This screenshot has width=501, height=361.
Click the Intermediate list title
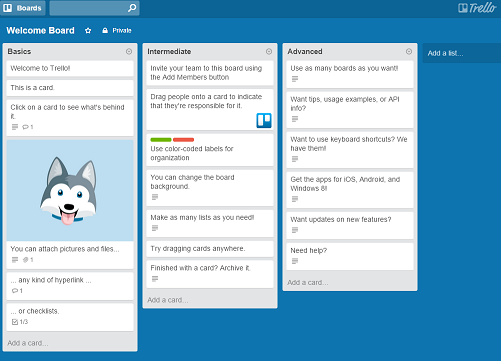(169, 52)
